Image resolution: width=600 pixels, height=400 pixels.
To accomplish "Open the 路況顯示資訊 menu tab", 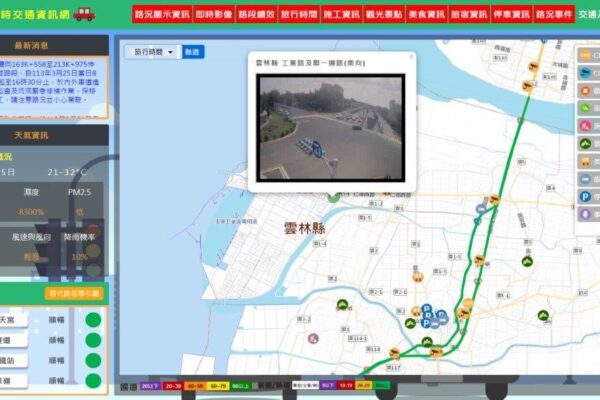I will (162, 14).
